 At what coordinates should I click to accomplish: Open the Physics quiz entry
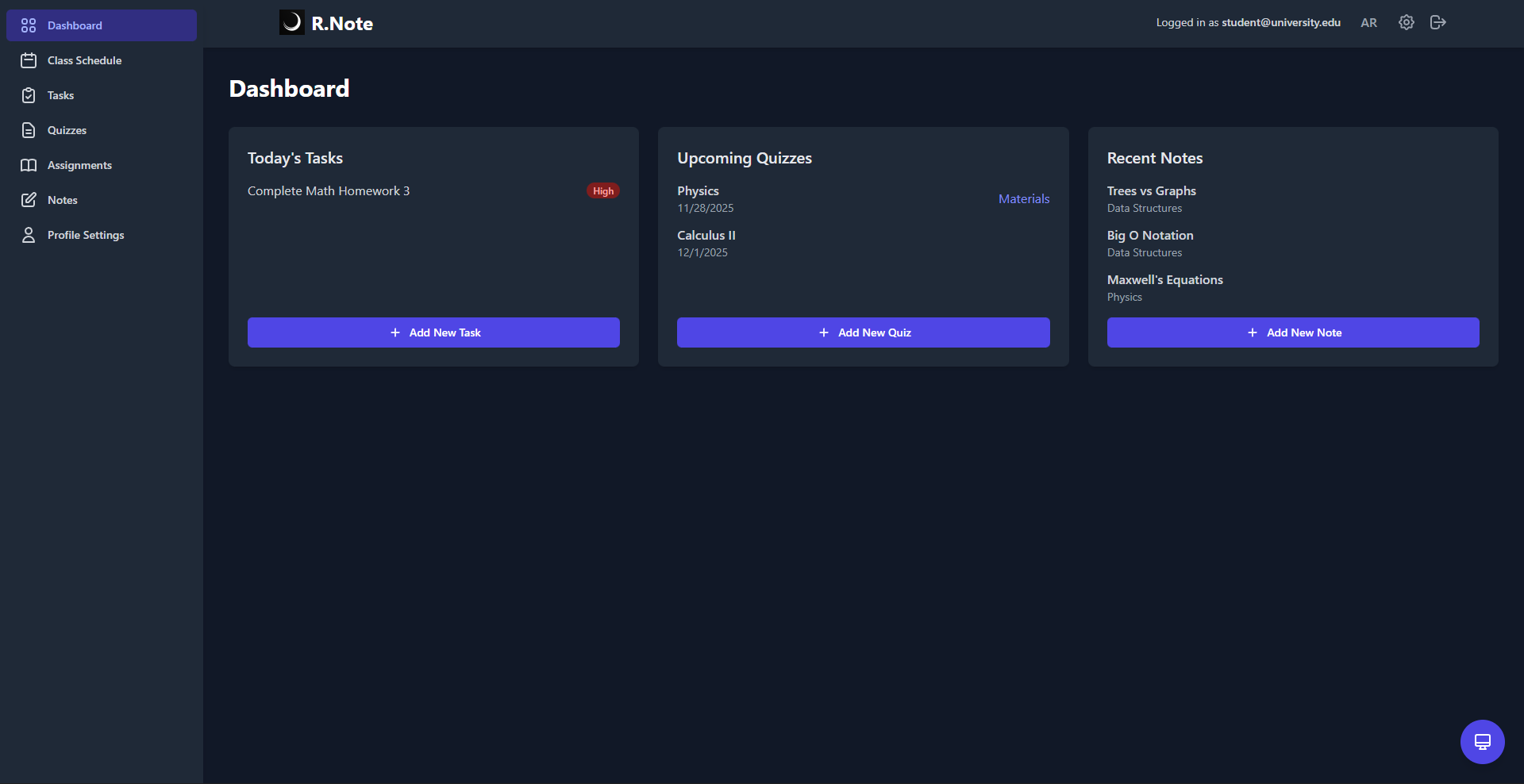point(698,191)
